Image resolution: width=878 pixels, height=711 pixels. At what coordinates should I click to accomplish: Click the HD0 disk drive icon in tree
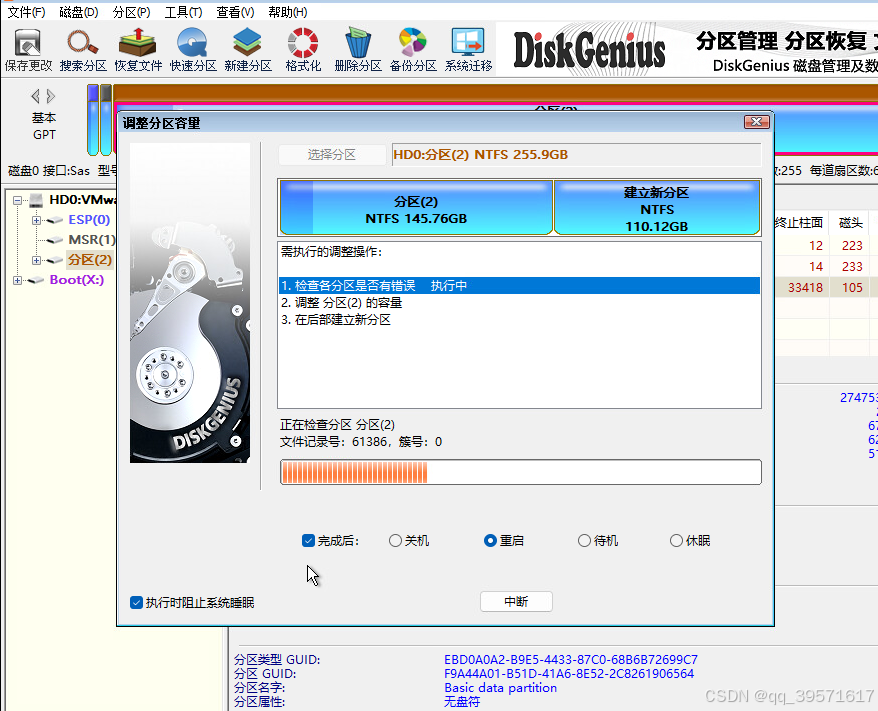tap(36, 200)
